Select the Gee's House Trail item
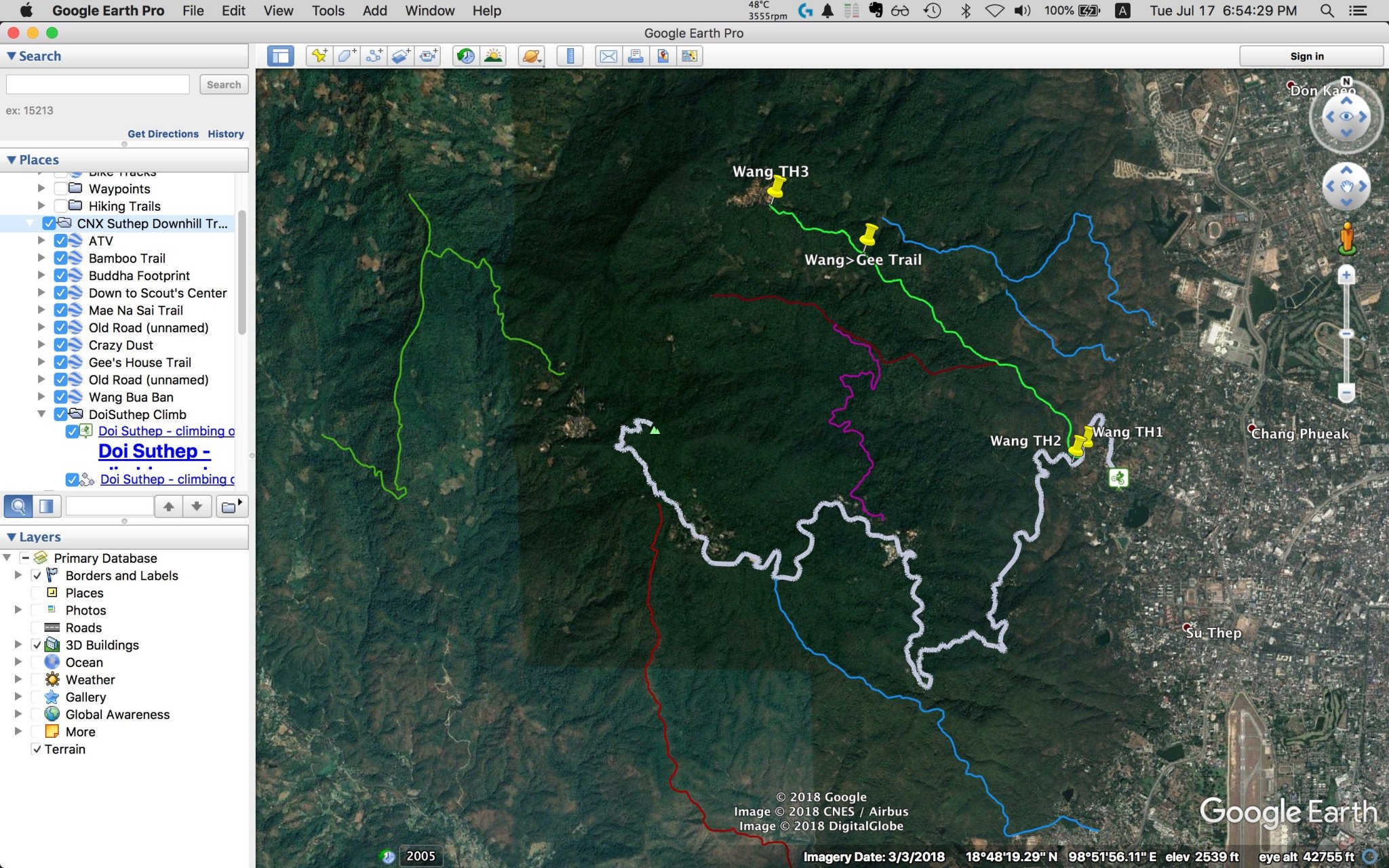1389x868 pixels. click(x=140, y=363)
